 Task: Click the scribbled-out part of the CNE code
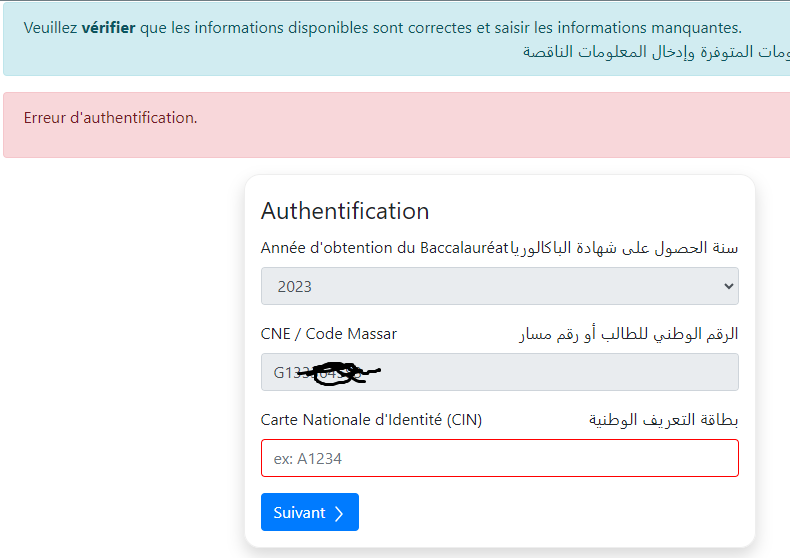[342, 374]
